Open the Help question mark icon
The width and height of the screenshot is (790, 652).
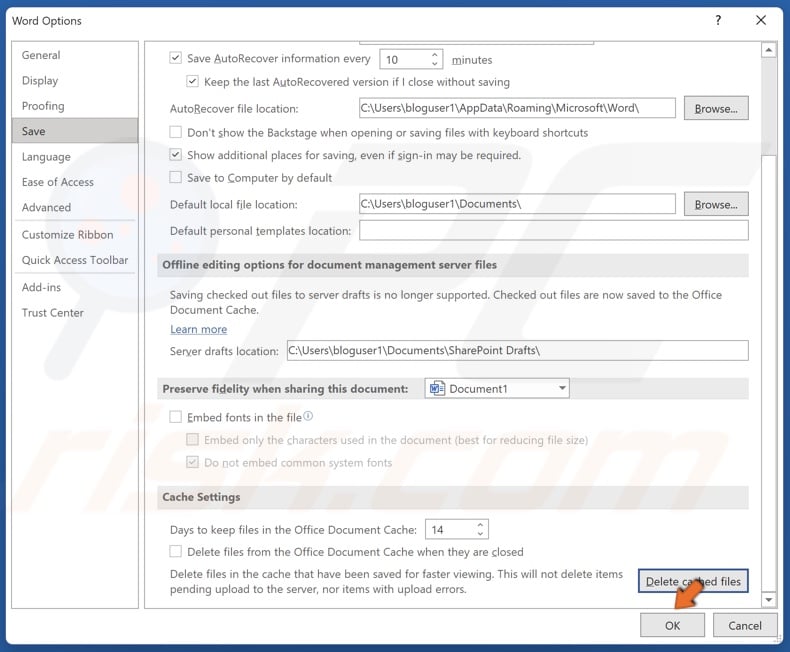tap(718, 20)
